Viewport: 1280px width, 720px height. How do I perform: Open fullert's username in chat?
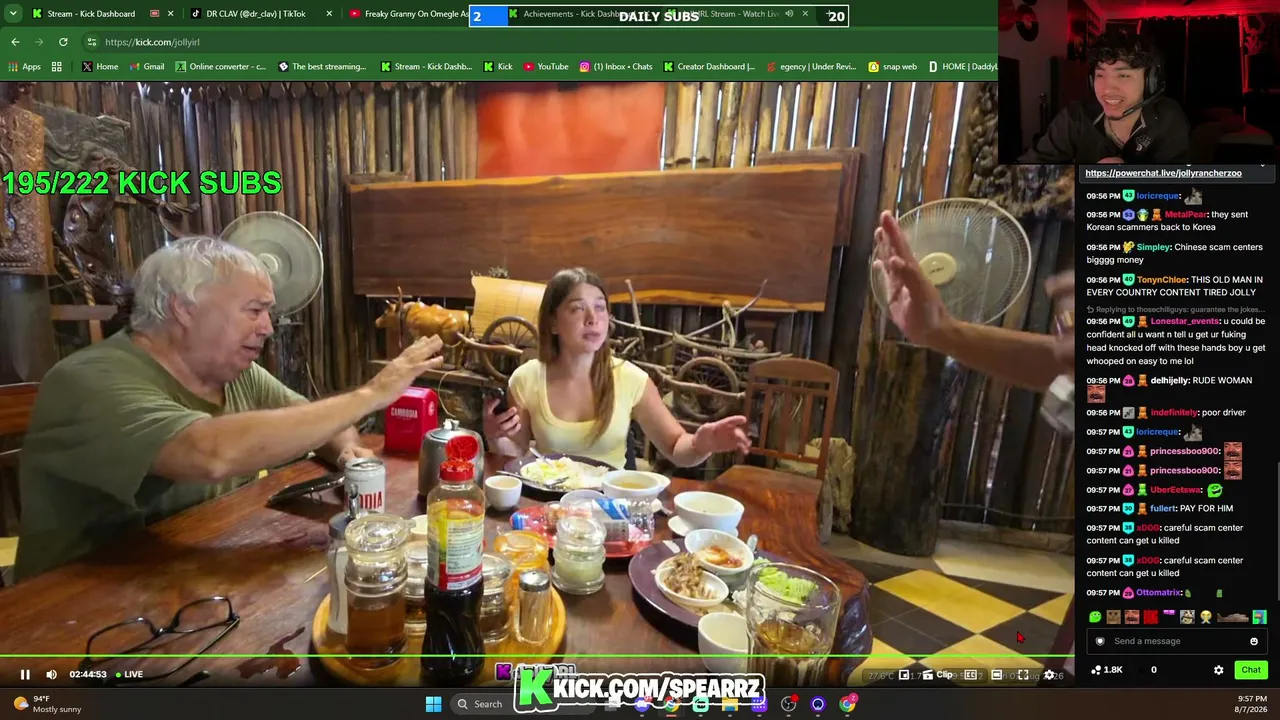[1162, 508]
